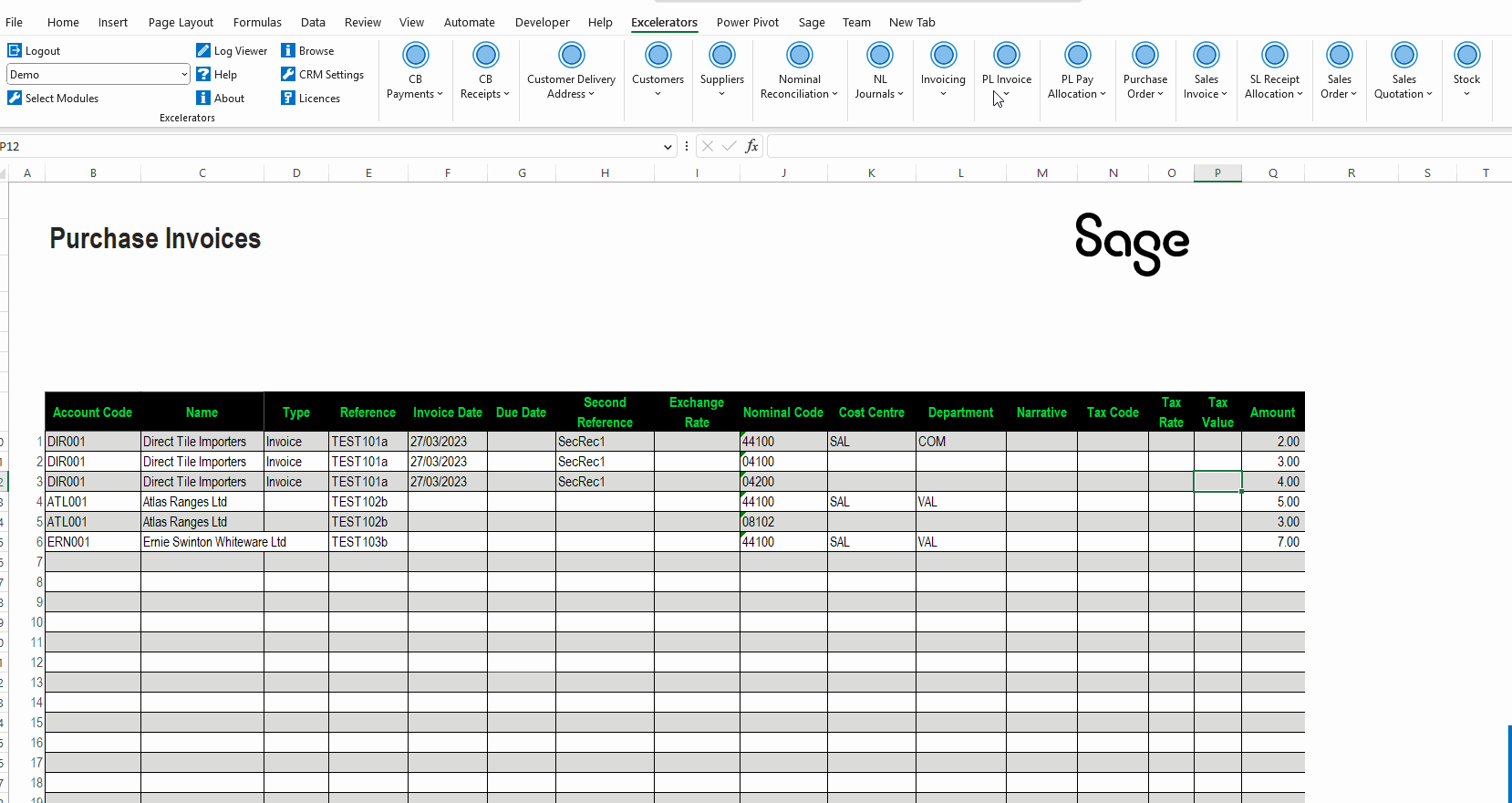Screen dimensions: 1512x803
Task: Switch to the Sage tab
Action: [812, 22]
